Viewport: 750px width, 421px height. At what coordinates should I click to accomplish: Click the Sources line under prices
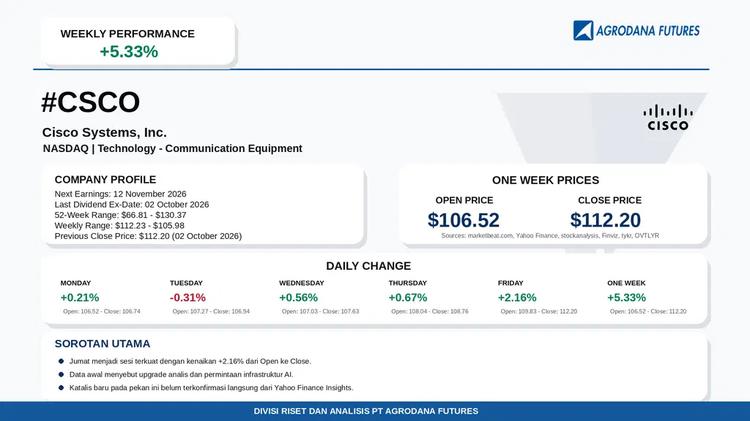click(550, 236)
